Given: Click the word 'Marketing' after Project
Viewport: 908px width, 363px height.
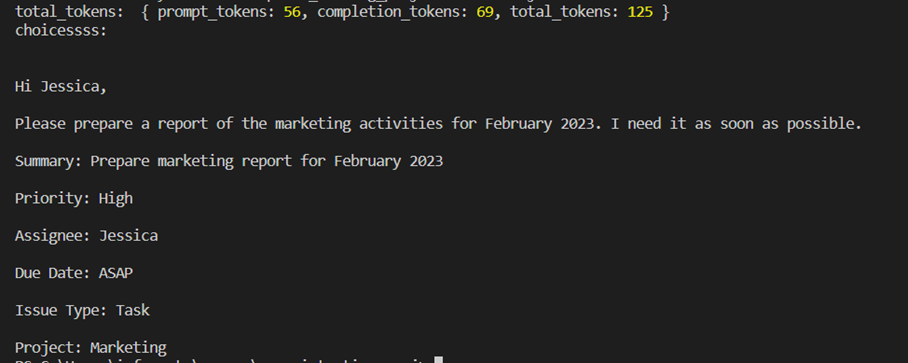Looking at the screenshot, I should click(x=129, y=347).
